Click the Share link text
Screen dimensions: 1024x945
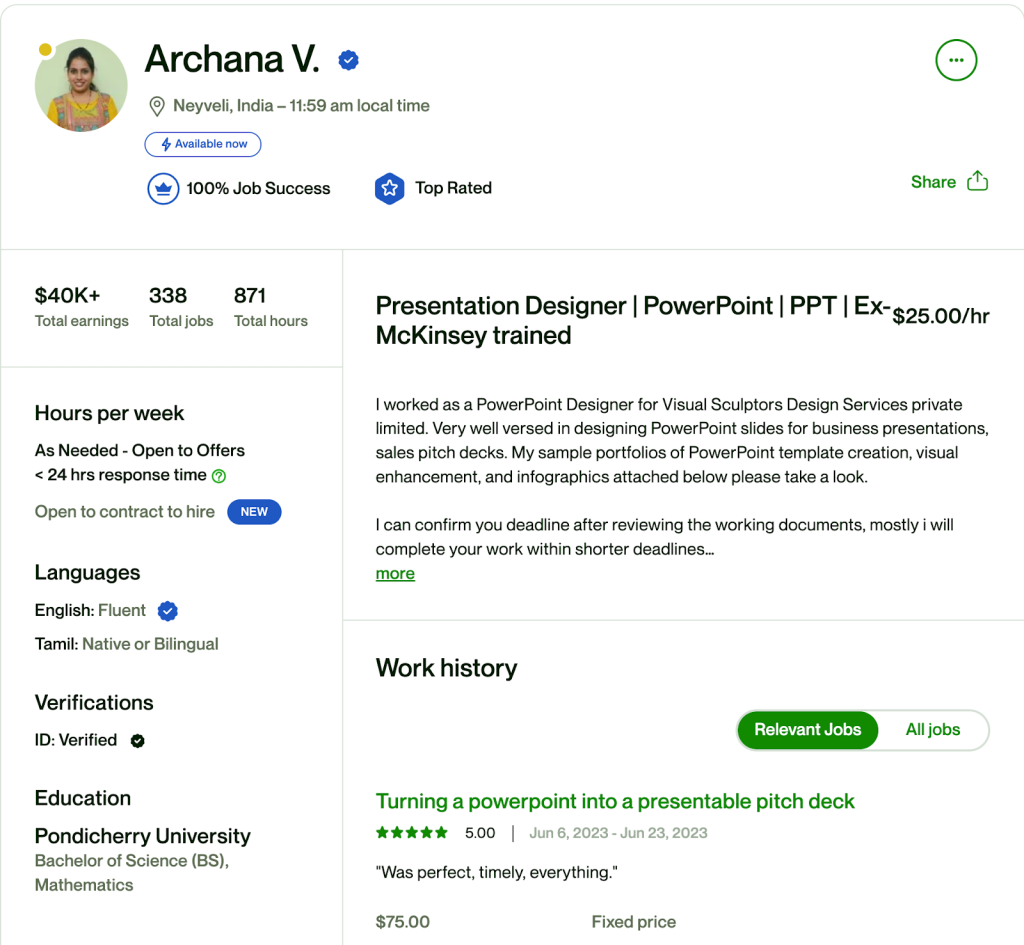coord(933,182)
